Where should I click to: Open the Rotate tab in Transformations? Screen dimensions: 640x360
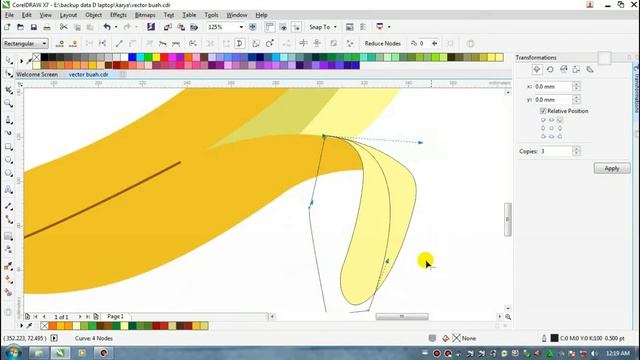pos(550,69)
